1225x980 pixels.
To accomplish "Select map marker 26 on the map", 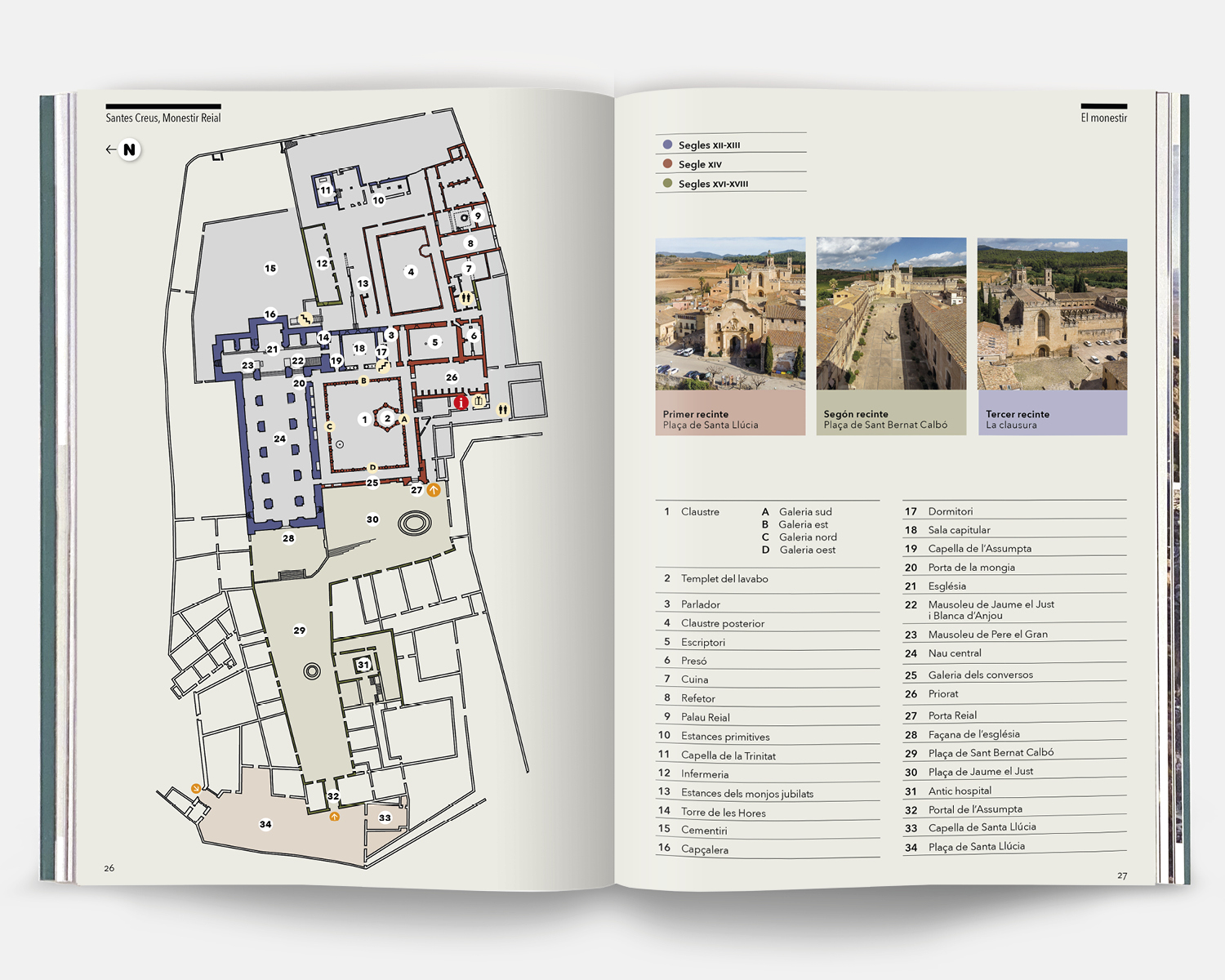I will 452,377.
